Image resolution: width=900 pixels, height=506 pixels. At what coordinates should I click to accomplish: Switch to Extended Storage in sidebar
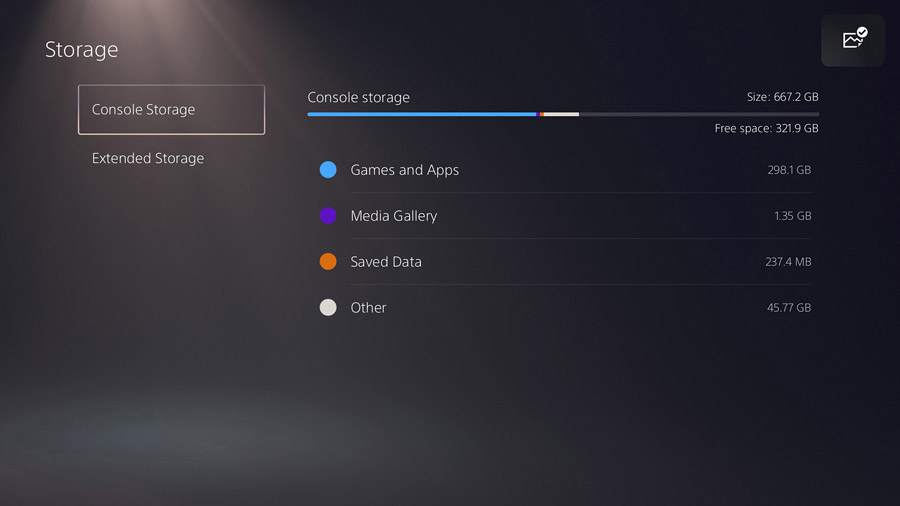click(x=148, y=158)
